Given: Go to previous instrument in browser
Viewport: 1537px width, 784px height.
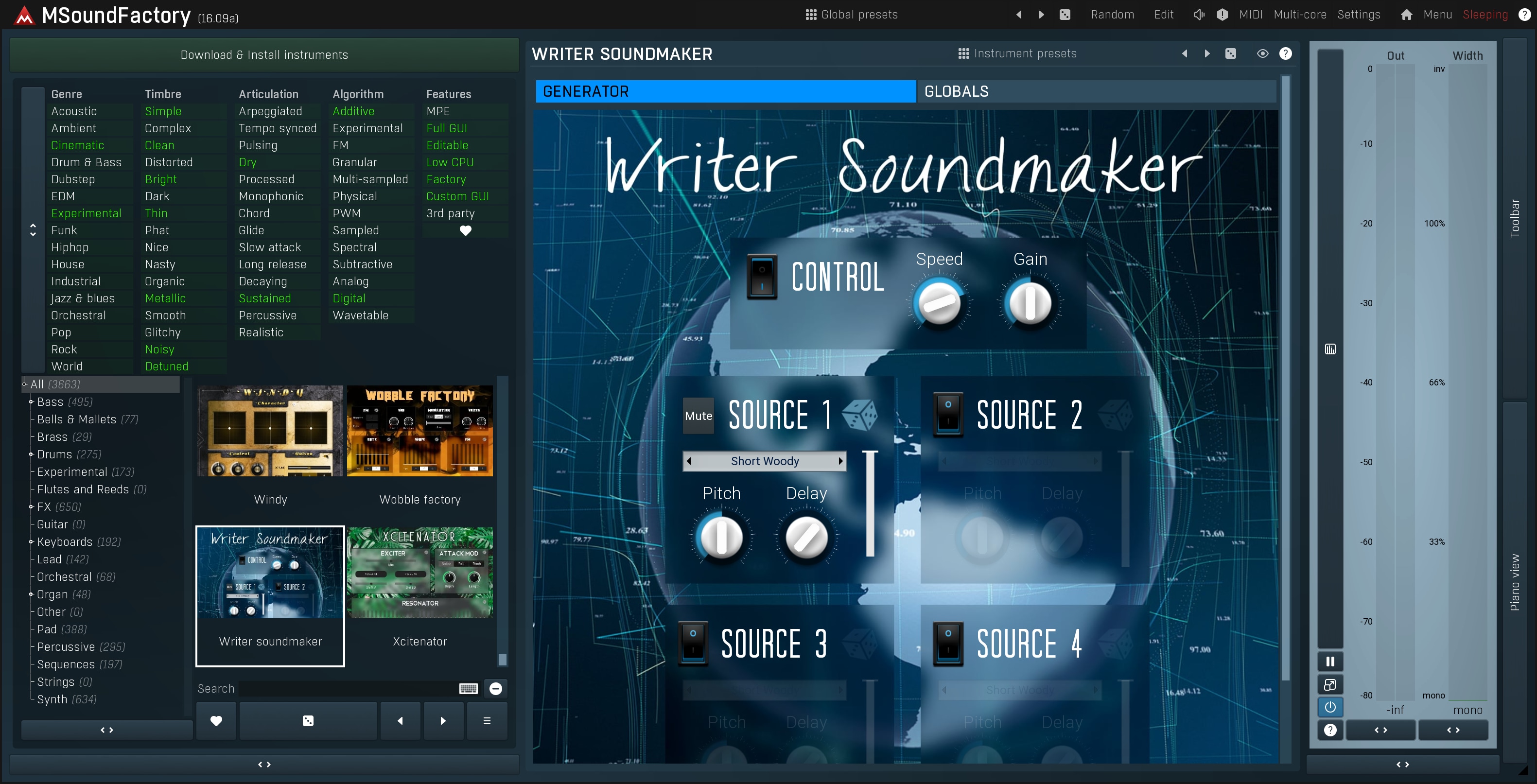Looking at the screenshot, I should [401, 721].
